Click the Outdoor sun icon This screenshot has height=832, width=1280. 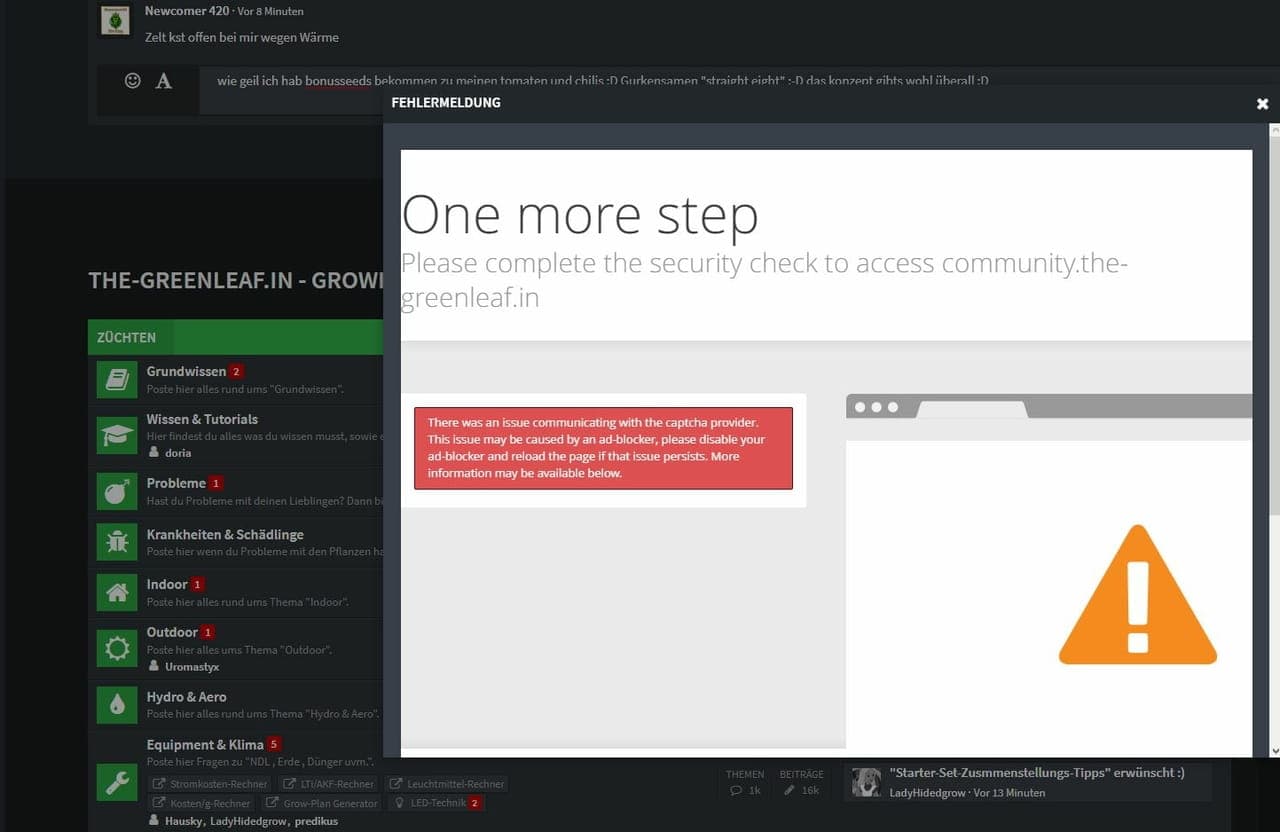point(117,648)
